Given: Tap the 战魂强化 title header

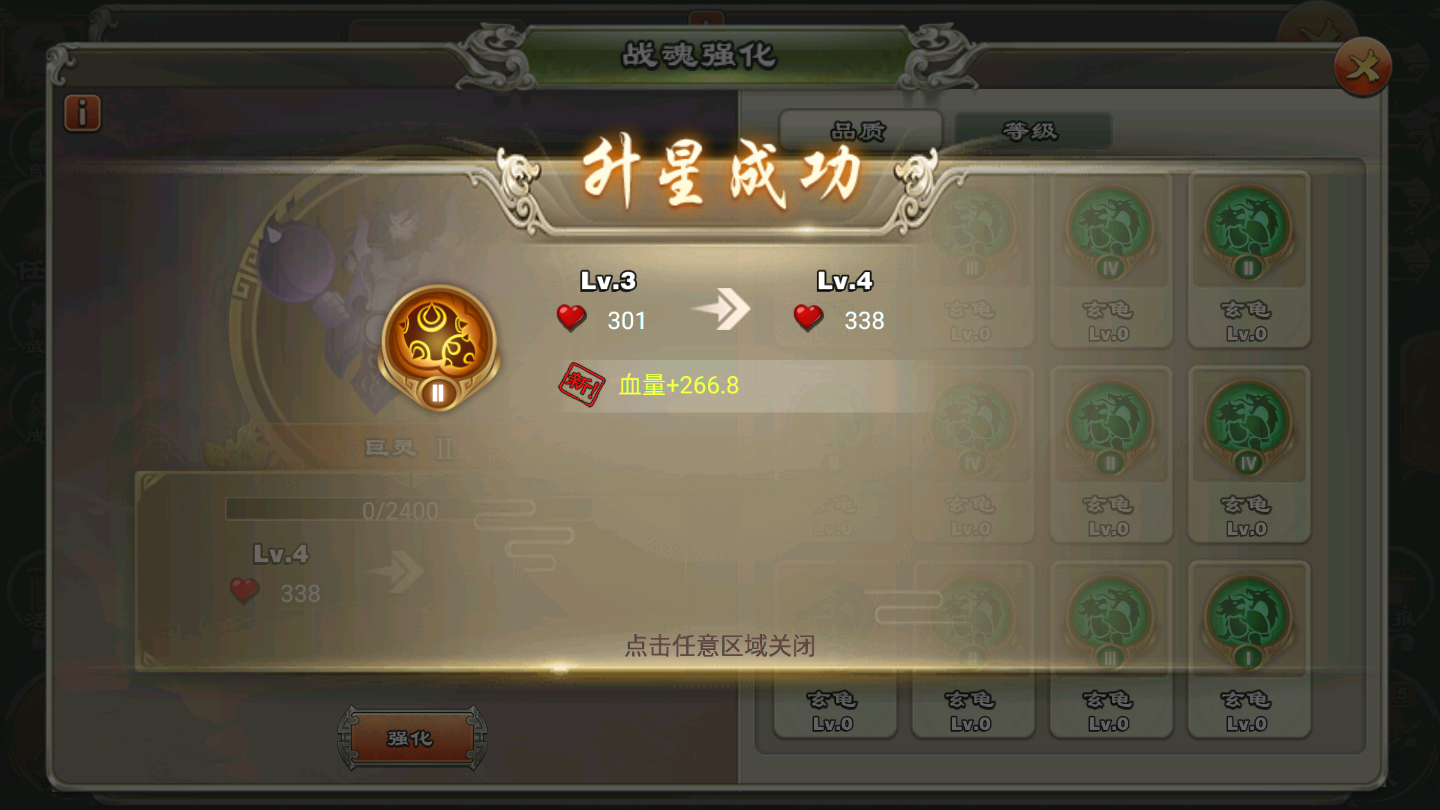Looking at the screenshot, I should point(700,55).
